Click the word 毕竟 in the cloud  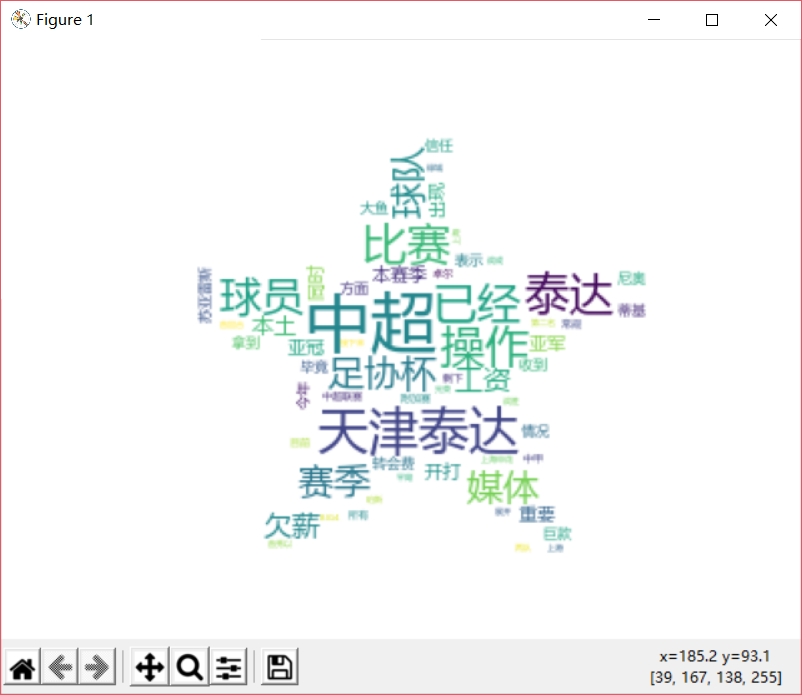(x=315, y=366)
